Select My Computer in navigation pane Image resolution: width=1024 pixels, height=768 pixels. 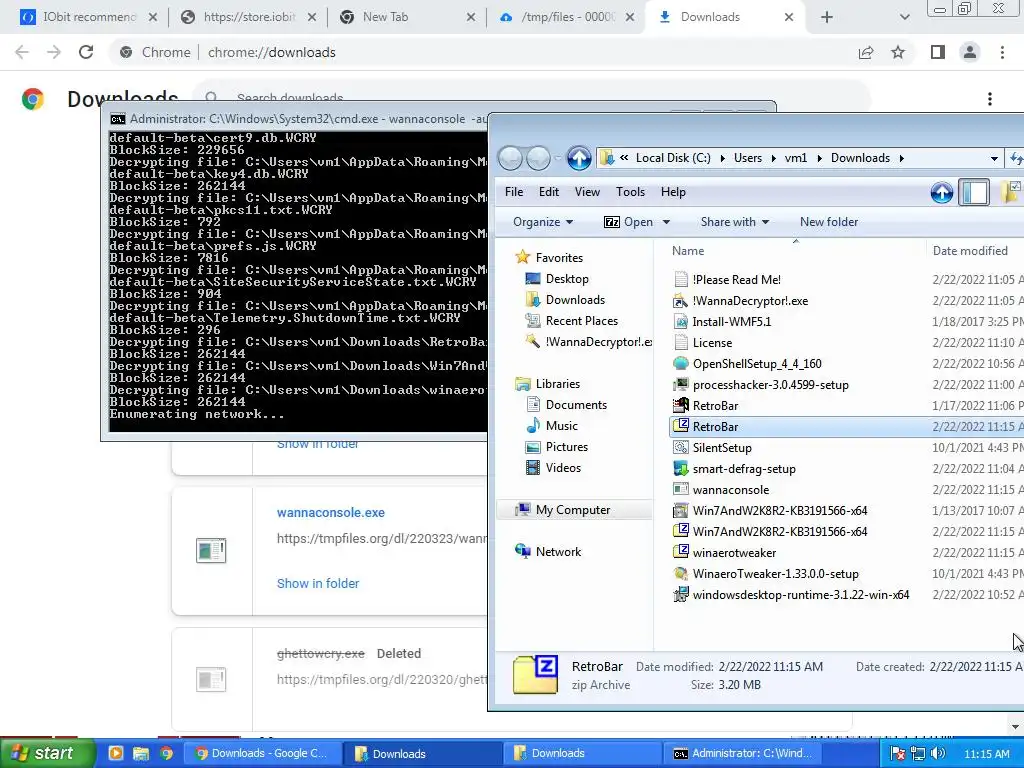(x=573, y=510)
